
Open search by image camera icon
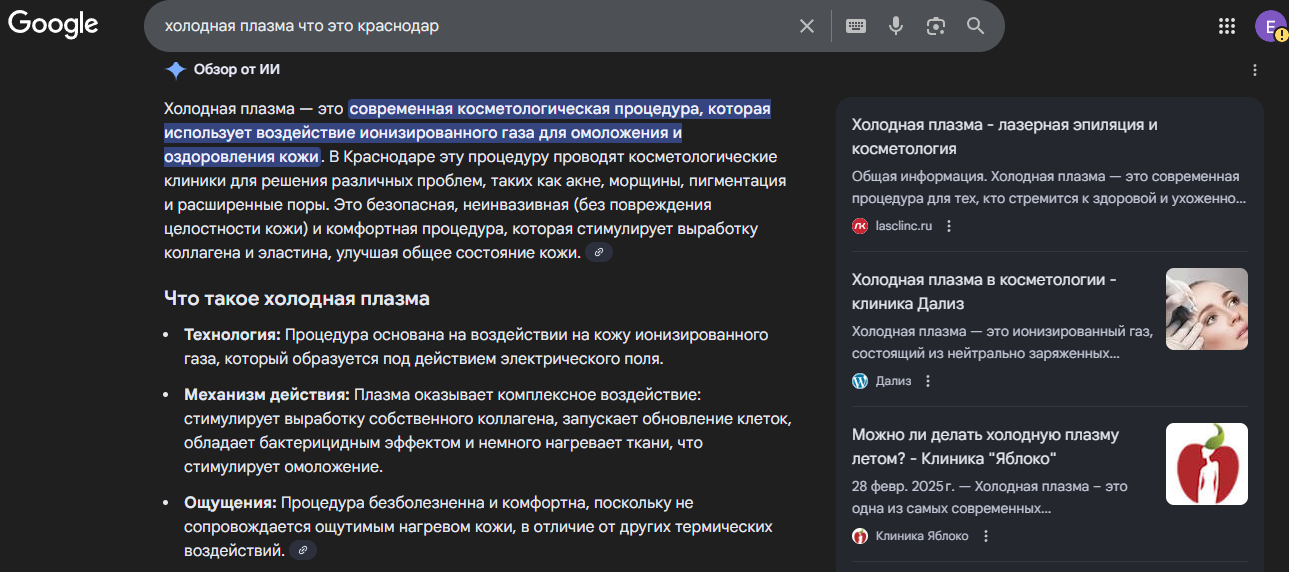(936, 26)
